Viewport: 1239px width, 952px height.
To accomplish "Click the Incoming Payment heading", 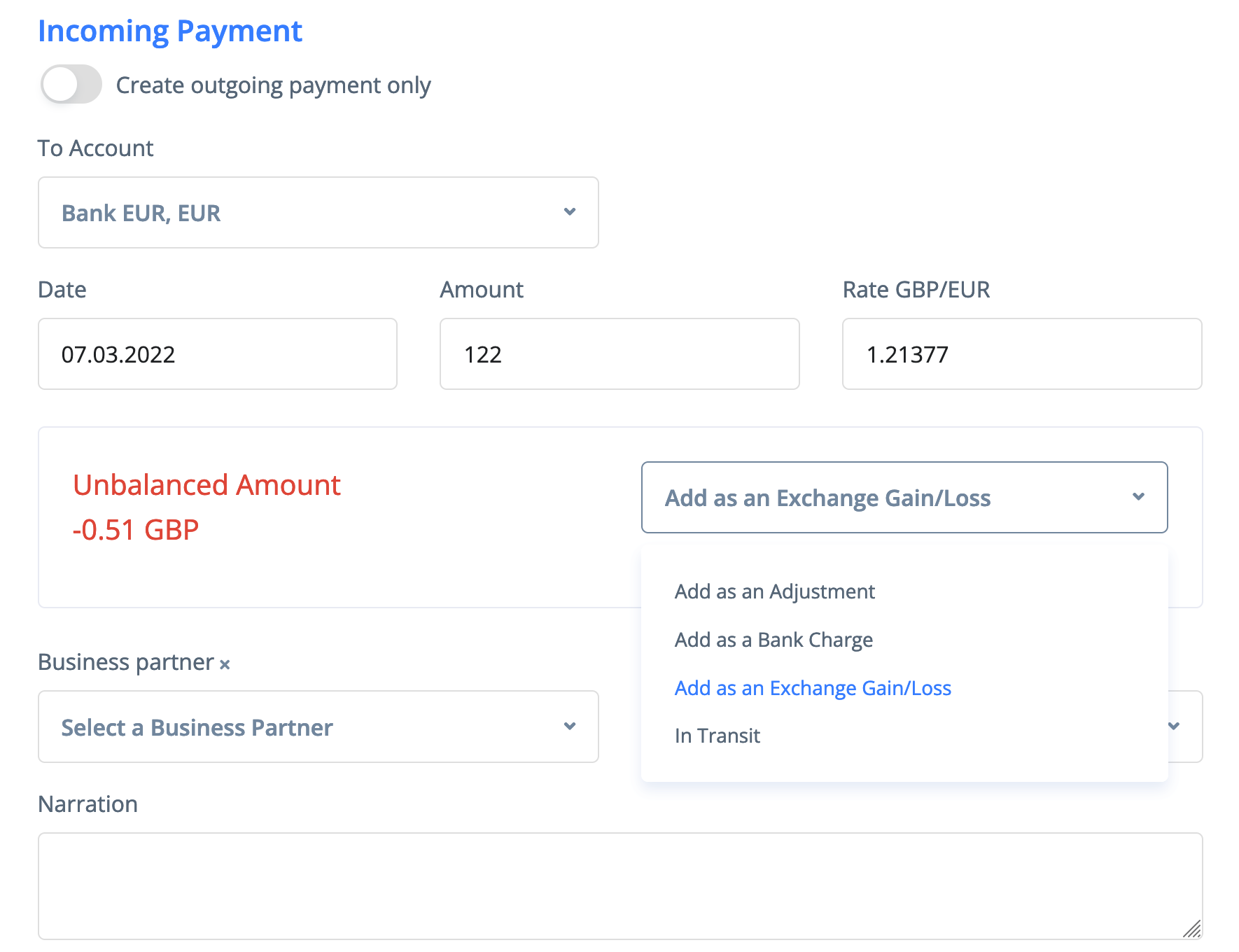I will point(169,31).
